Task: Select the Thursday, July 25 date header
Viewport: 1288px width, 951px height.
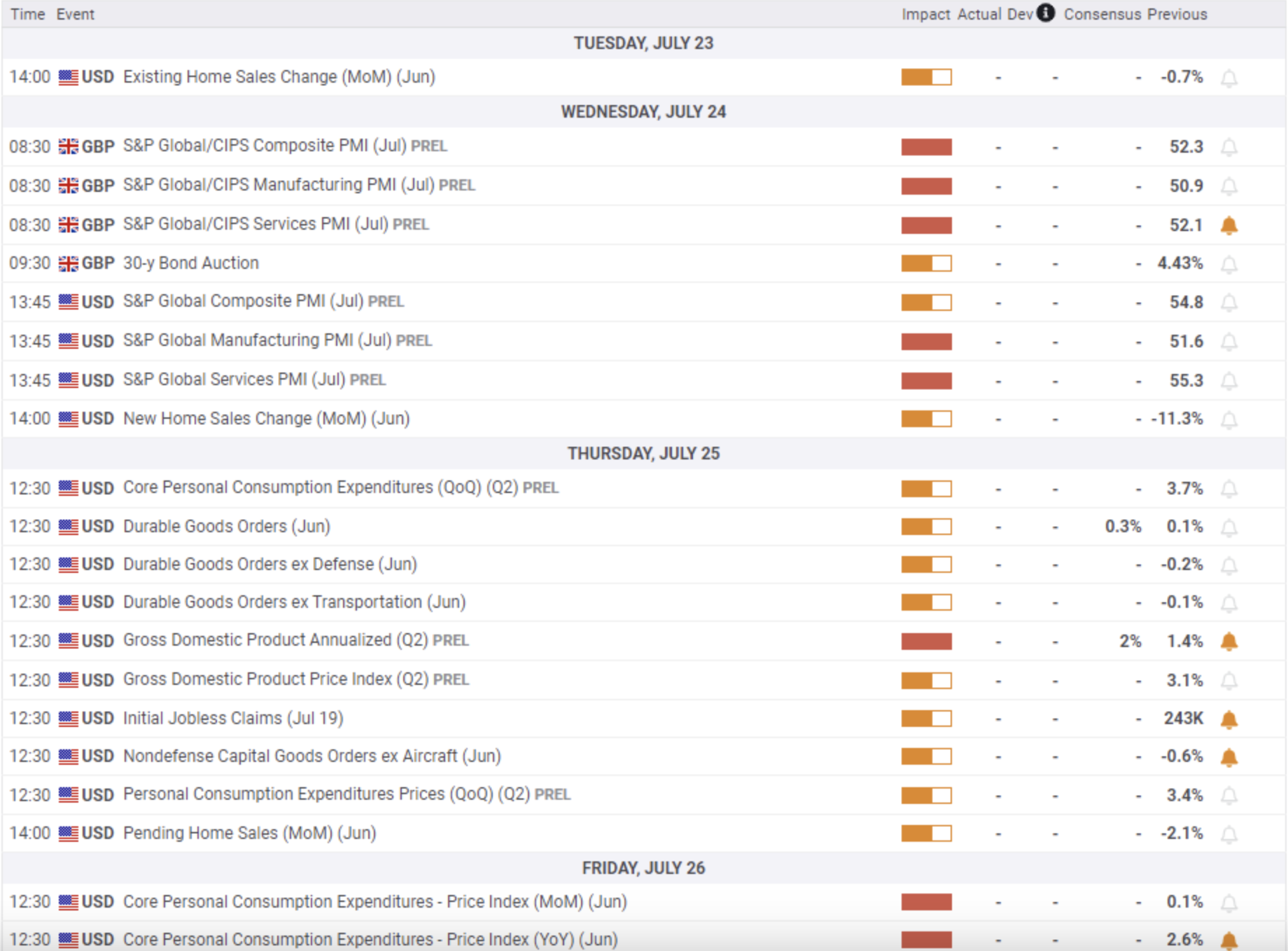Action: pyautogui.click(x=643, y=454)
